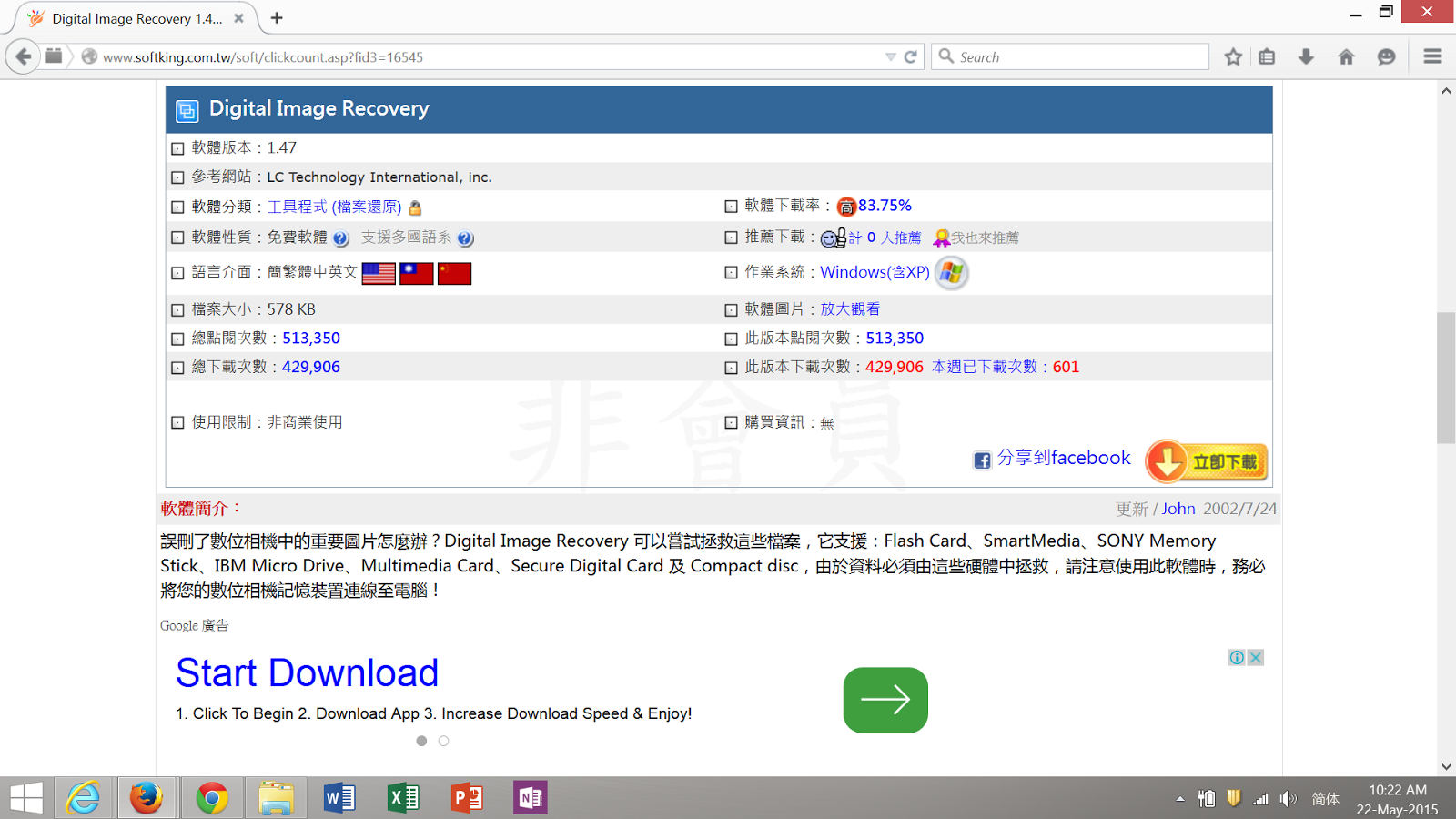Click the 83.75% download rate value
Screen dimensions: 1456x819
885,206
